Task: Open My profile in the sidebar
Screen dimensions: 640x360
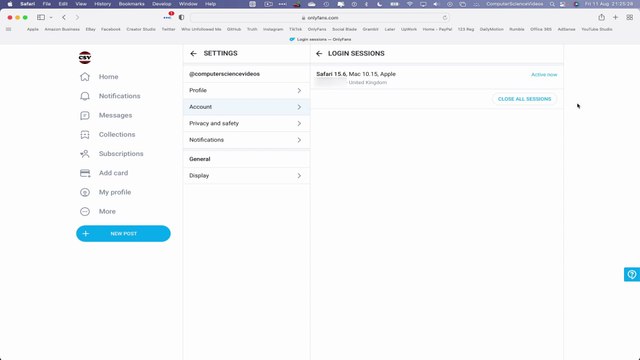Action: pyautogui.click(x=105, y=192)
